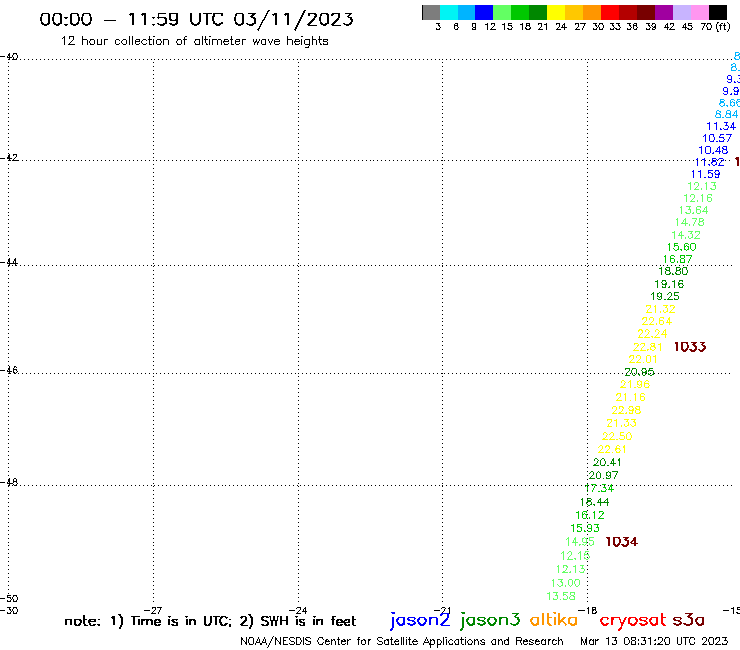Click the 10.48 wave height value

click(x=713, y=150)
